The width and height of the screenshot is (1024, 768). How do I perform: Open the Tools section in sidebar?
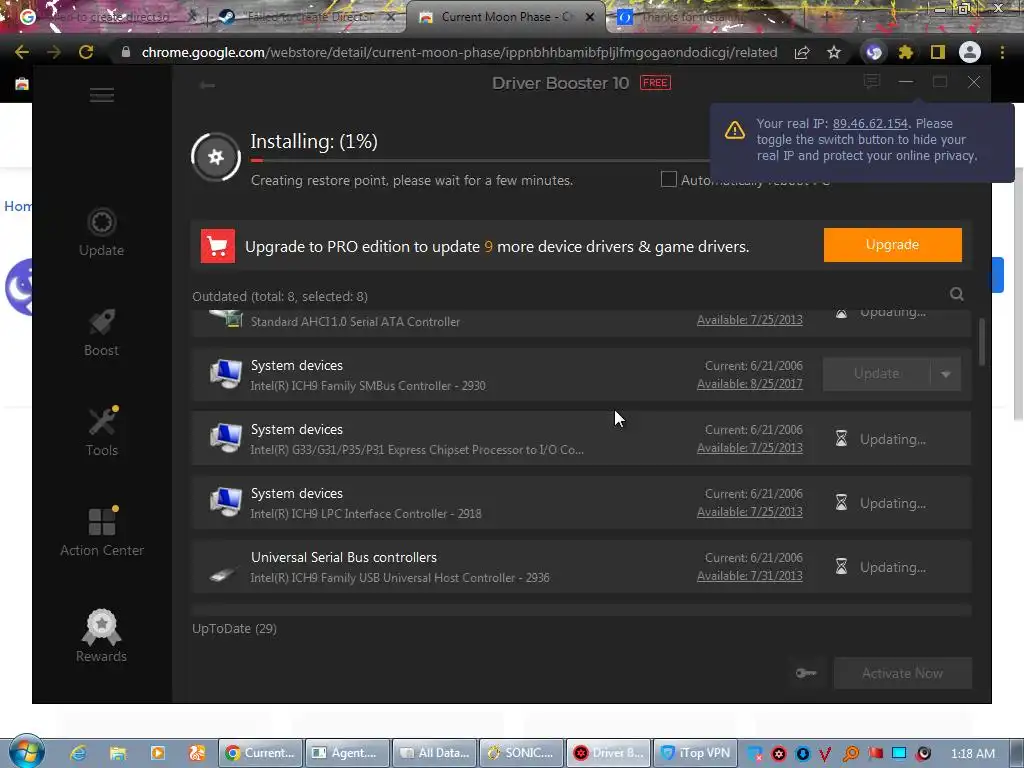(x=102, y=432)
